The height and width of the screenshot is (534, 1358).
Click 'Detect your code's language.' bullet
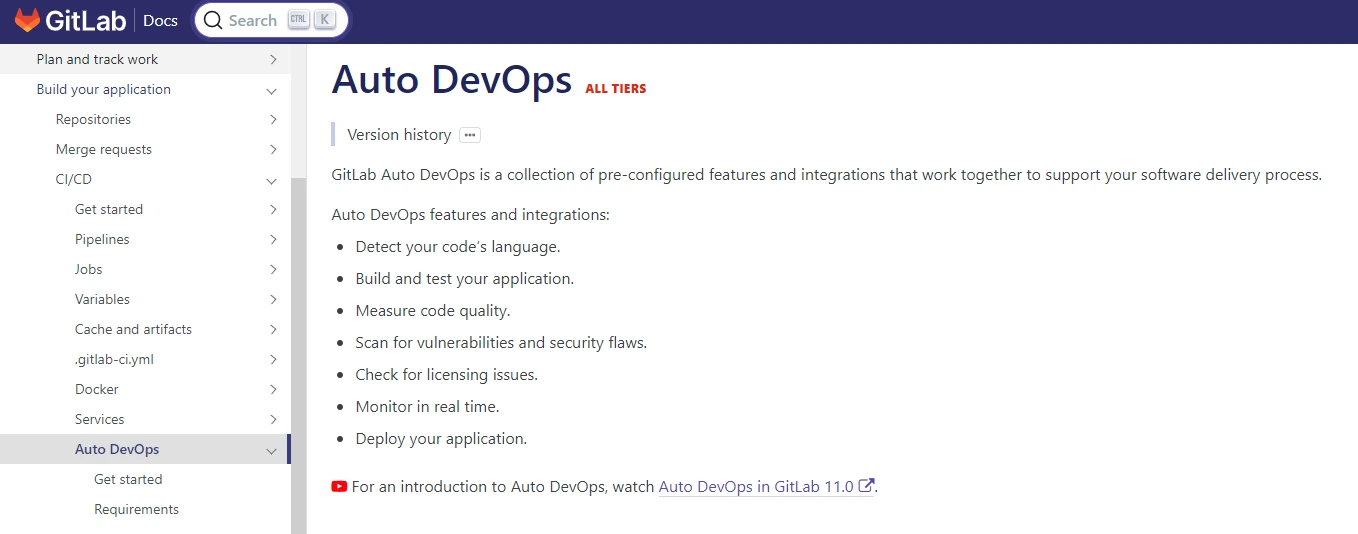tap(458, 247)
